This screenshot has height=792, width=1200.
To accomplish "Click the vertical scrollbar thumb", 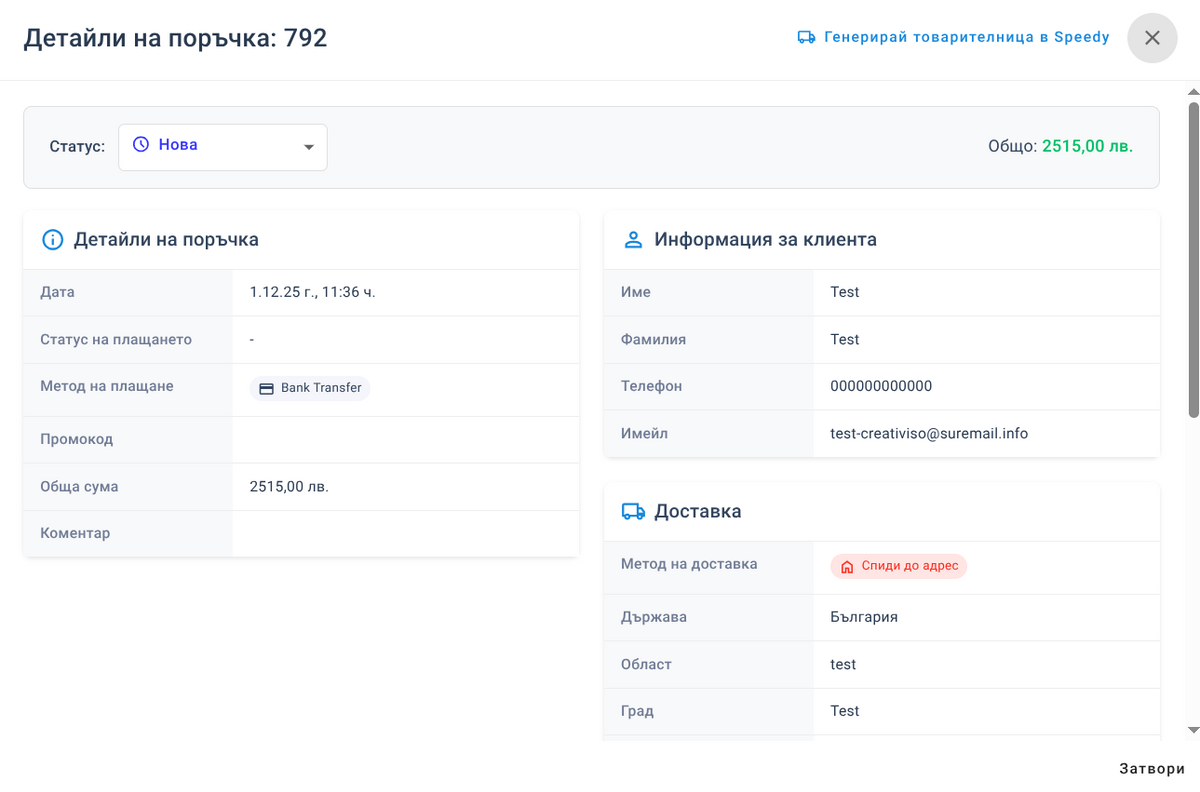I will tap(1193, 259).
